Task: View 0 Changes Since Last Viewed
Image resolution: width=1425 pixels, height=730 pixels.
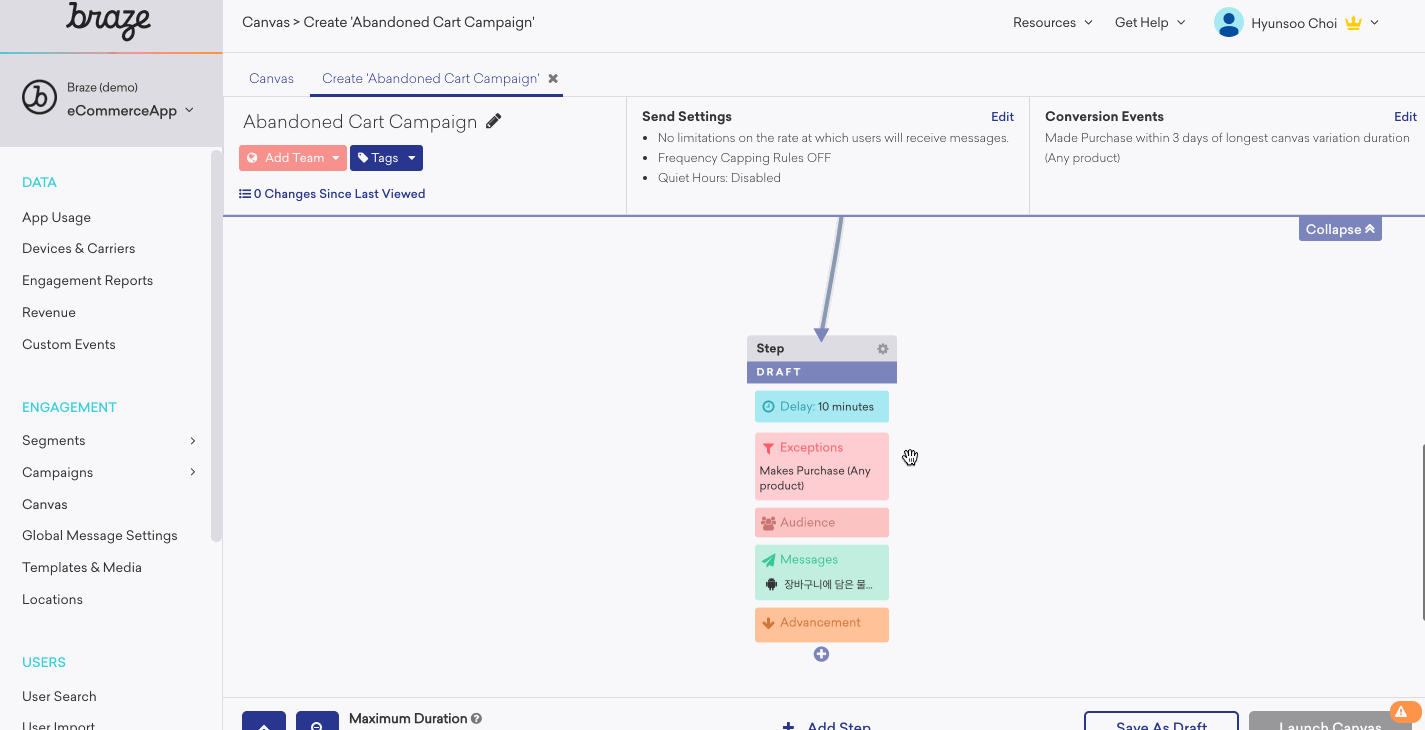Action: (x=332, y=194)
